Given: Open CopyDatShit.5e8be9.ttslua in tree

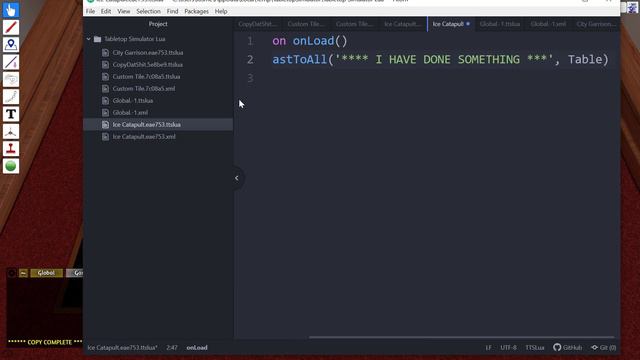Looking at the screenshot, I should pos(147,64).
